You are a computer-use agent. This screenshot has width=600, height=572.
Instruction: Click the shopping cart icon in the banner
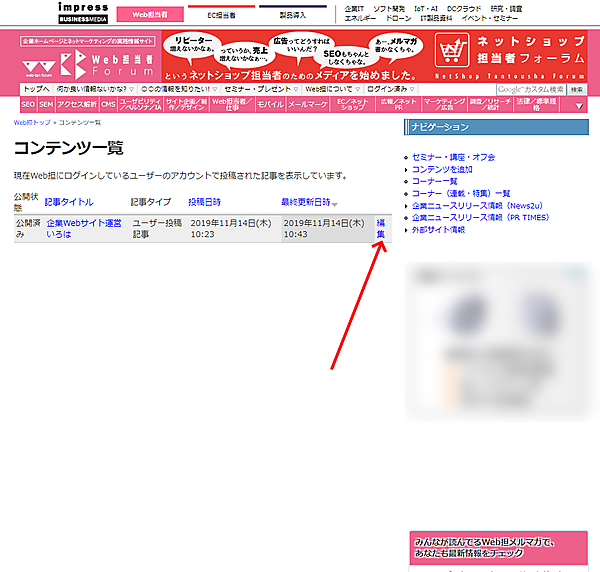(x=452, y=50)
